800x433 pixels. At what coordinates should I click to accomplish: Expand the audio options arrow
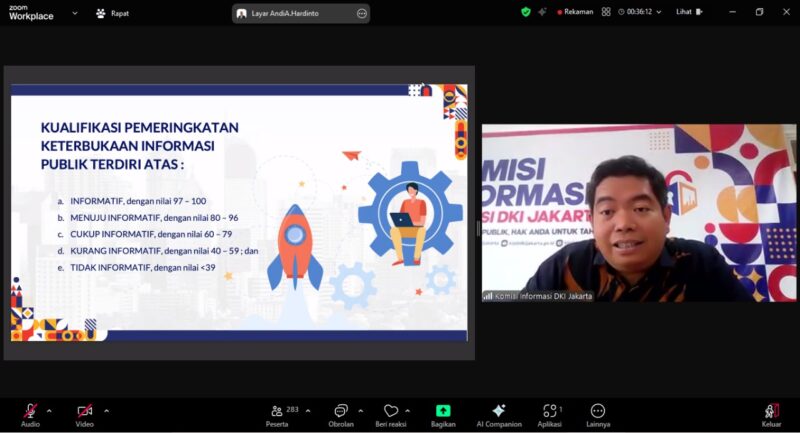(49, 410)
